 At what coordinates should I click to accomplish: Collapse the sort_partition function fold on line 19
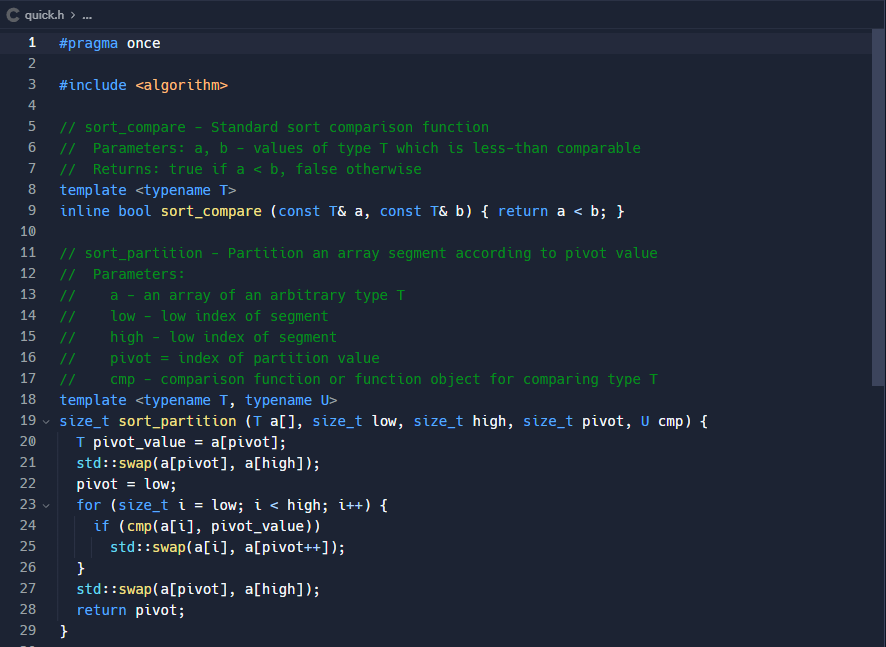click(x=46, y=422)
